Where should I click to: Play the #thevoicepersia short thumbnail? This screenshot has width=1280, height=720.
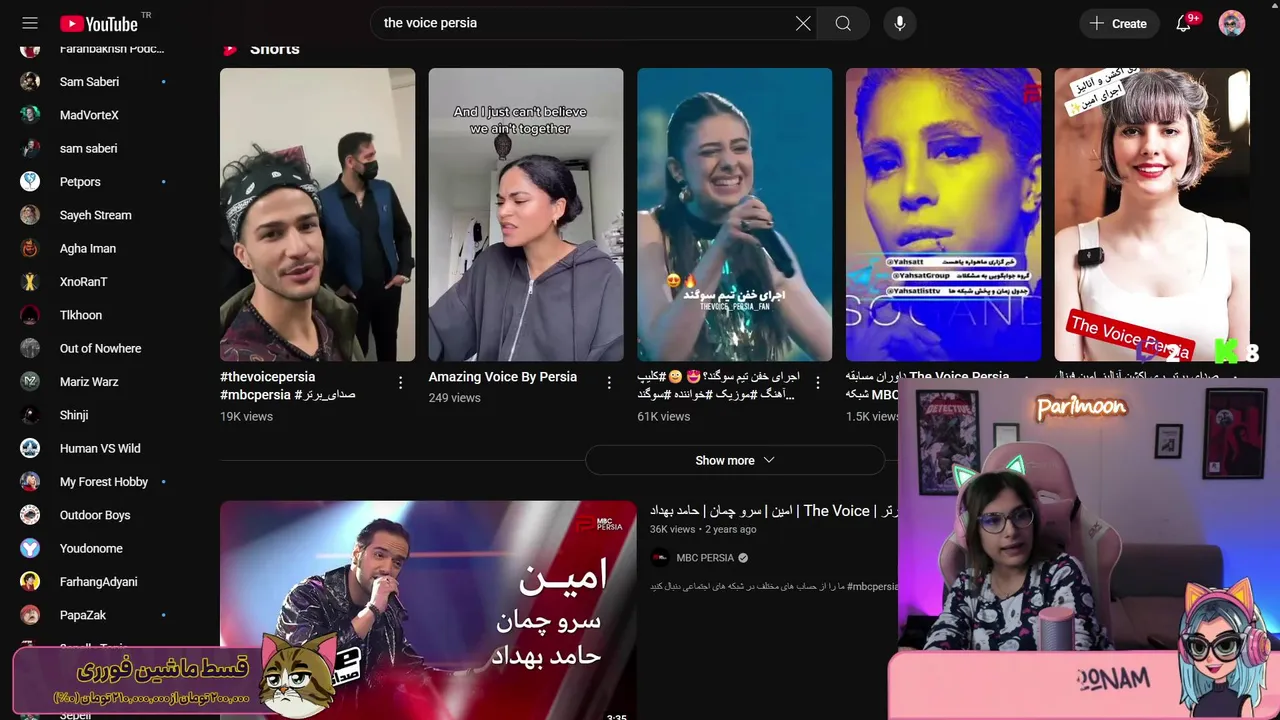click(317, 214)
